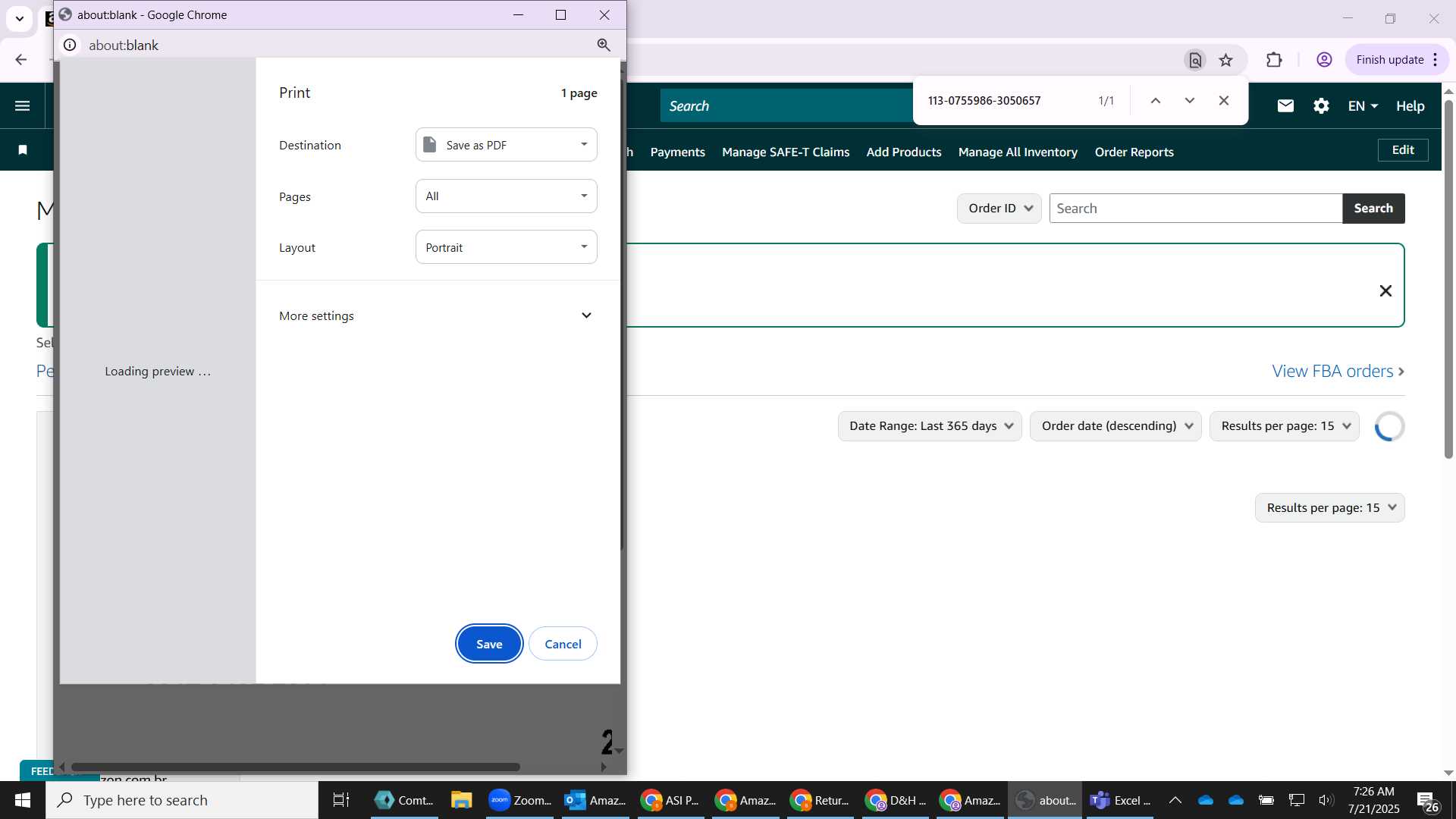Open the volume speaker tray icon
Screen dimensions: 1456x819
click(1326, 800)
